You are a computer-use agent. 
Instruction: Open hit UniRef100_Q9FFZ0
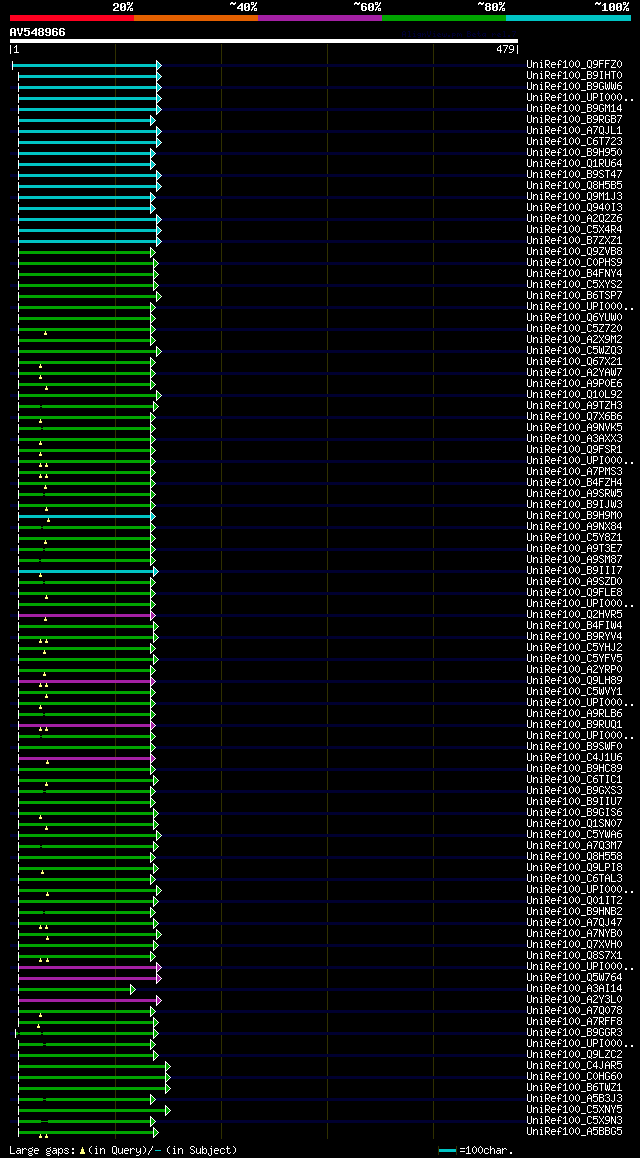pyautogui.click(x=574, y=65)
